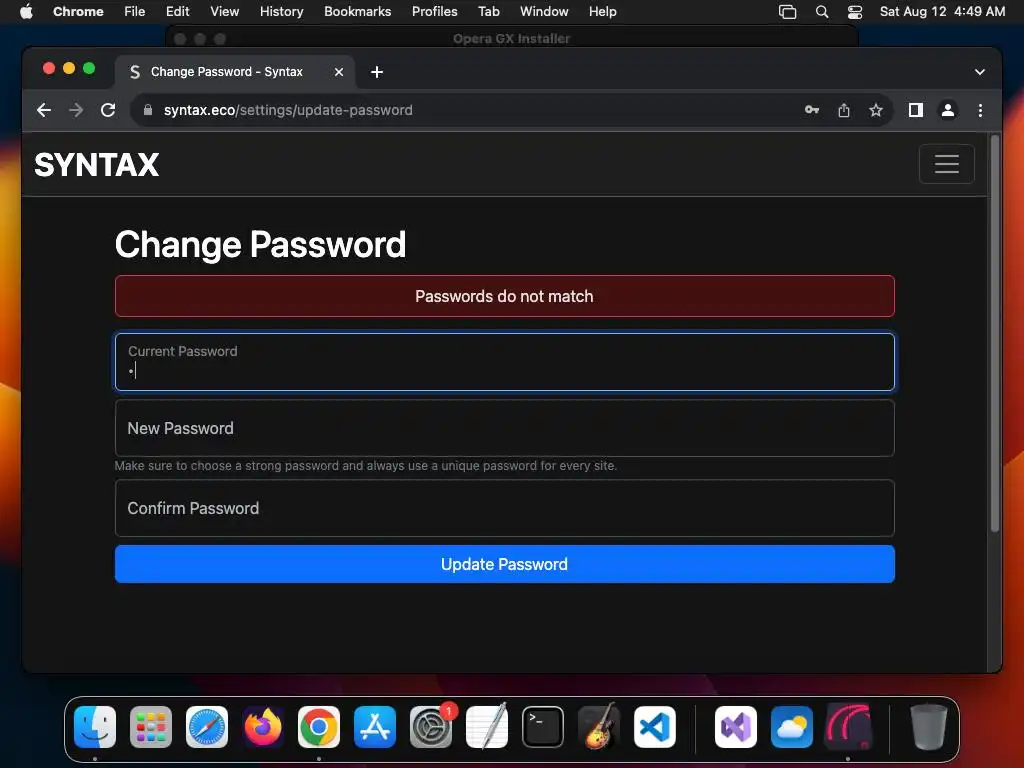Viewport: 1024px width, 768px height.
Task: Click into the New Password field
Action: pos(504,428)
